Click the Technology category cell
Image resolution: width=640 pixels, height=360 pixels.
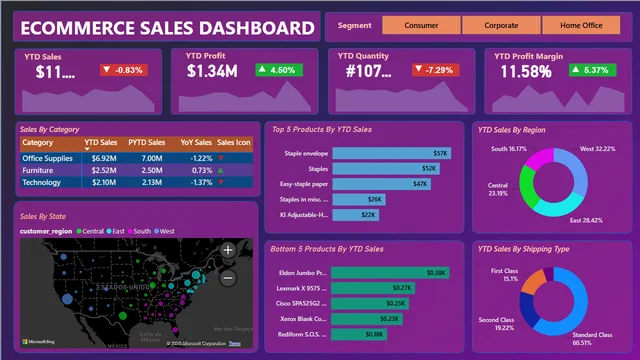tap(41, 182)
